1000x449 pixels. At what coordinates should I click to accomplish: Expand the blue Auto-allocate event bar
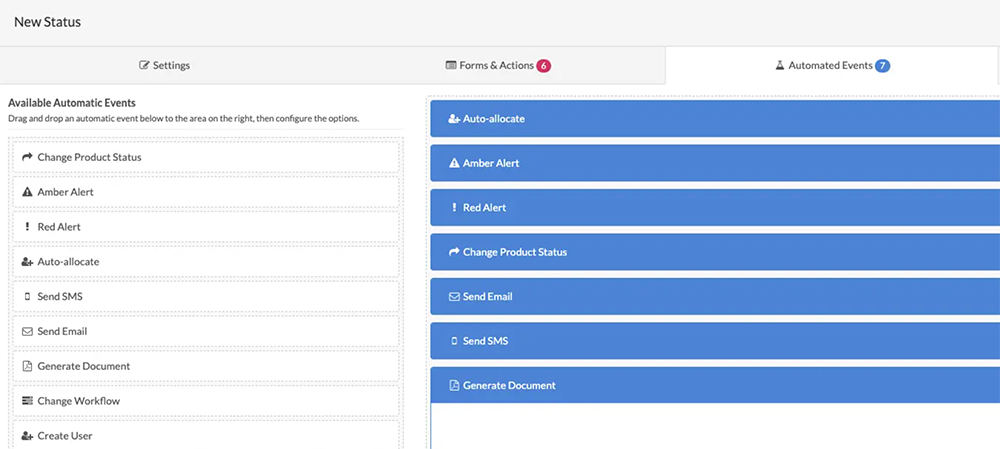pyautogui.click(x=715, y=119)
